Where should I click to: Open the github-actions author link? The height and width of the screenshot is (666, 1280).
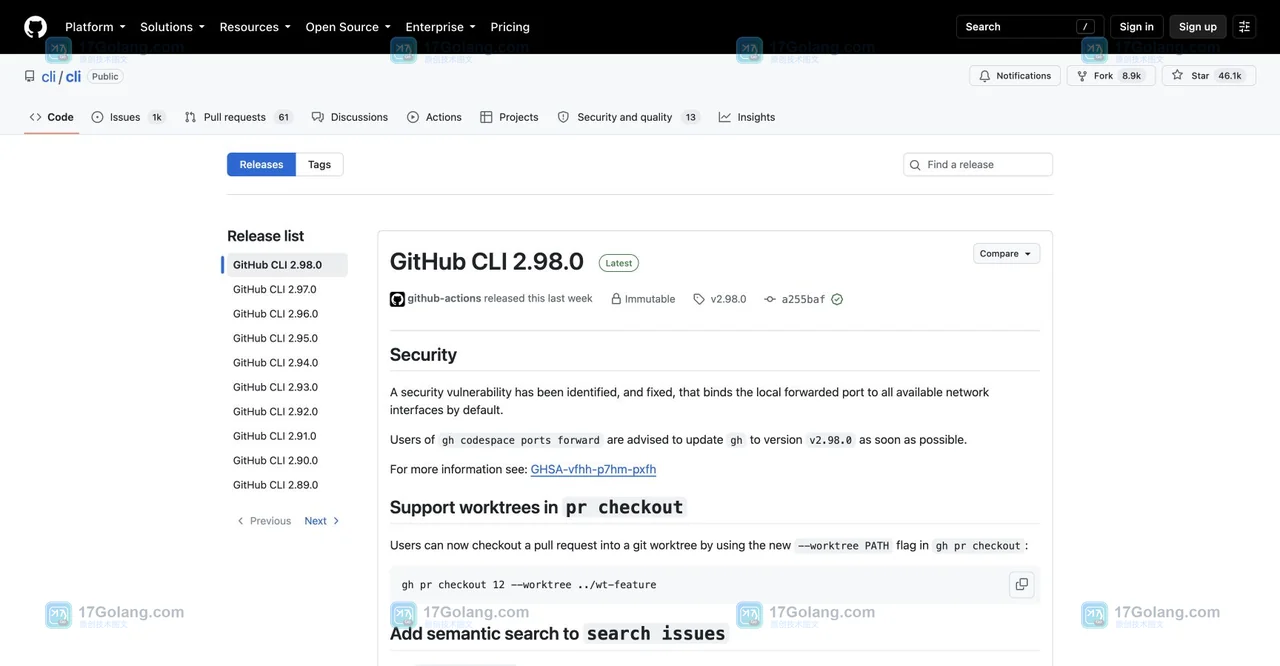(x=444, y=298)
